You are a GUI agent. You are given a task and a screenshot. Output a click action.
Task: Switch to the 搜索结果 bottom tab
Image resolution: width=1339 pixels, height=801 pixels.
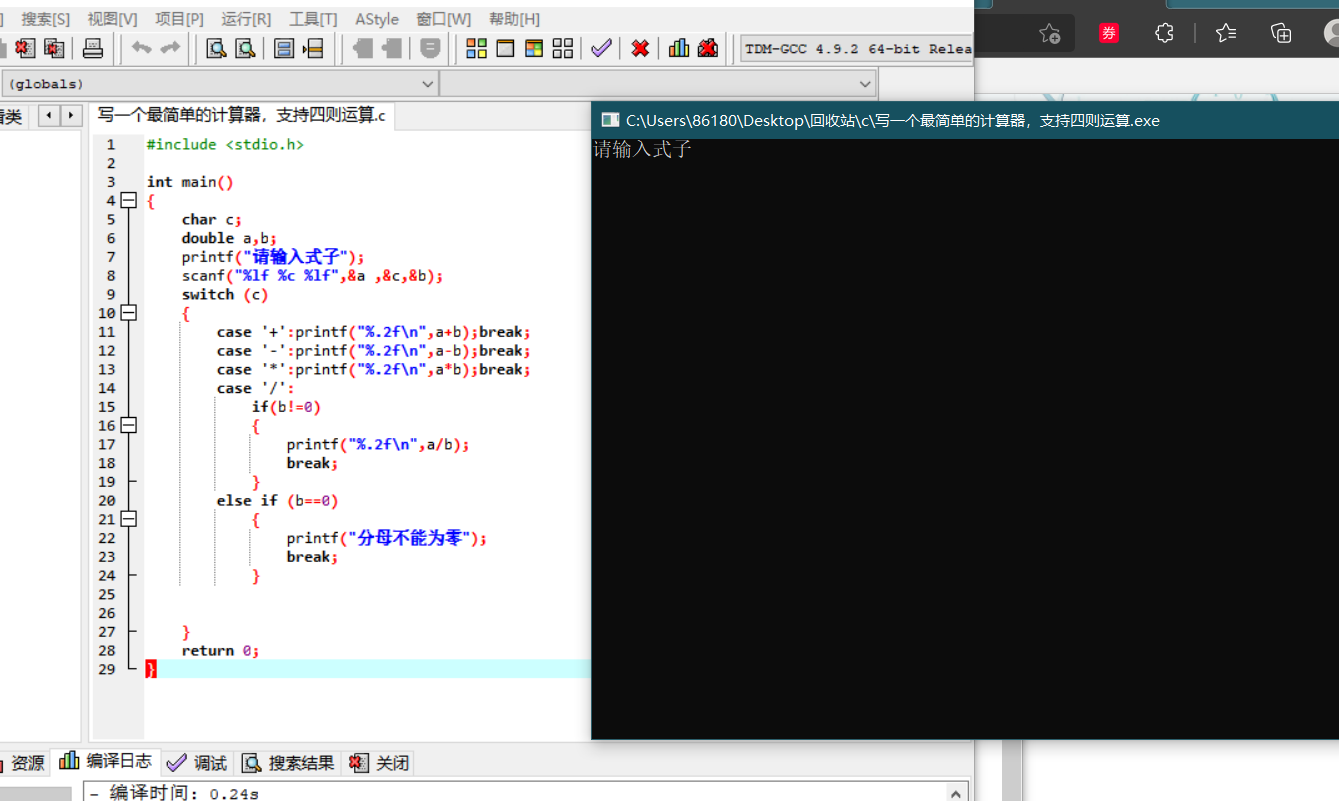pos(289,763)
